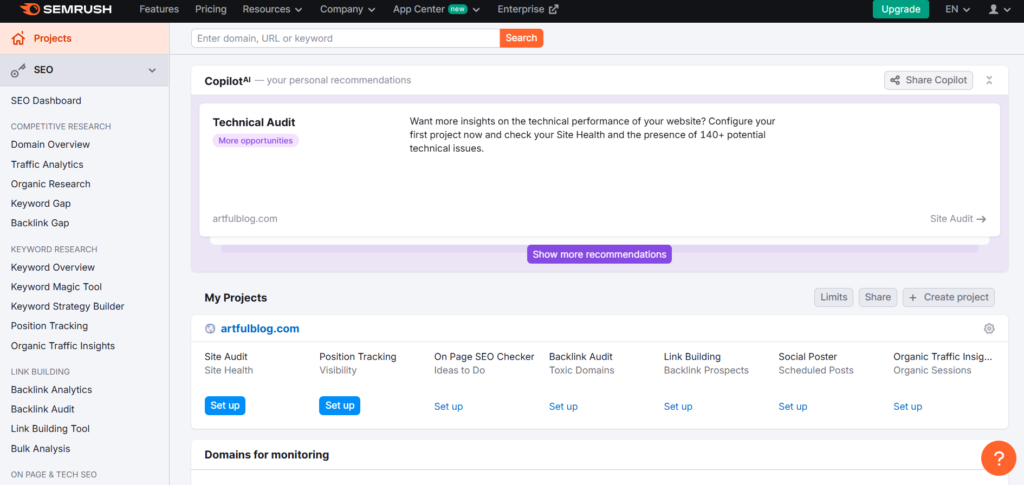Open Backlink Audit in the sidebar
This screenshot has width=1024, height=485.
coord(42,409)
